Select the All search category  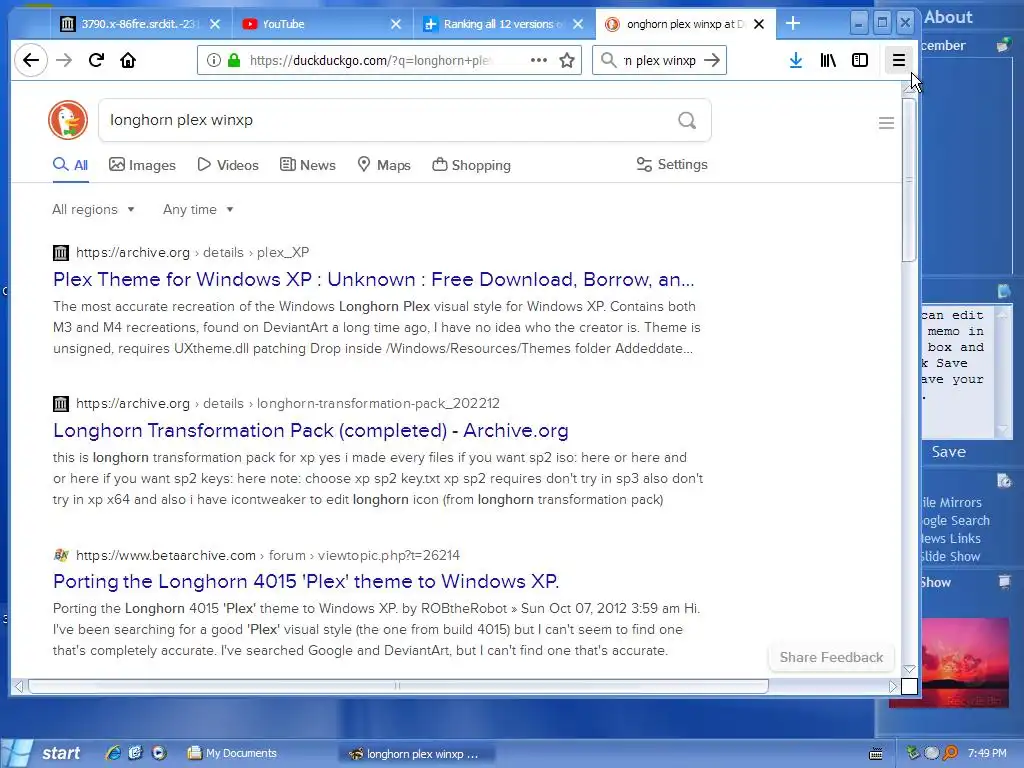point(71,165)
